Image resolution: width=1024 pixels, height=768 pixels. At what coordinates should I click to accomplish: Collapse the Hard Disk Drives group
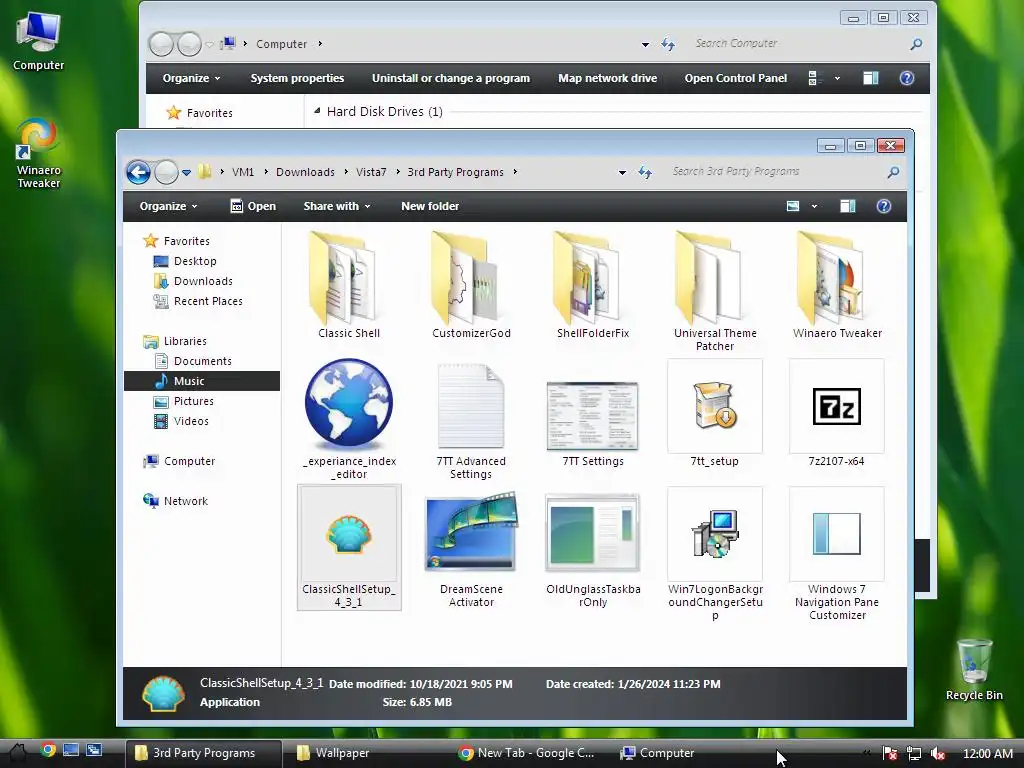[x=317, y=112]
